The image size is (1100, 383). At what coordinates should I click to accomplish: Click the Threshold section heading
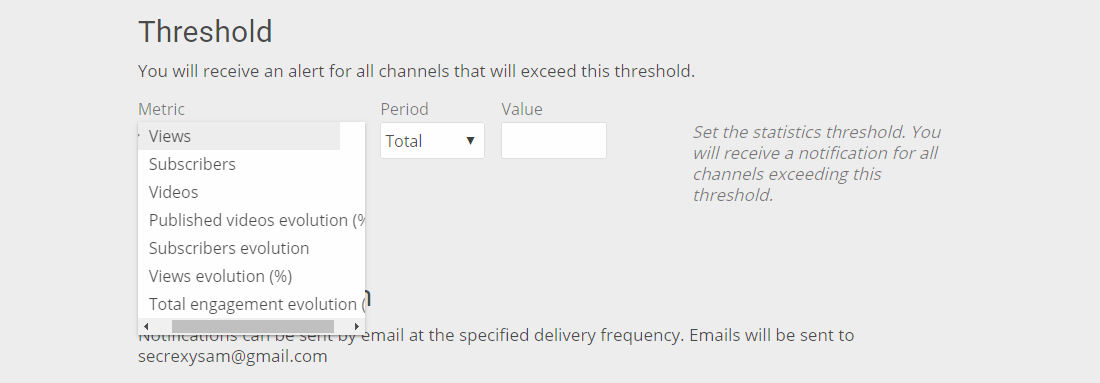tap(205, 32)
